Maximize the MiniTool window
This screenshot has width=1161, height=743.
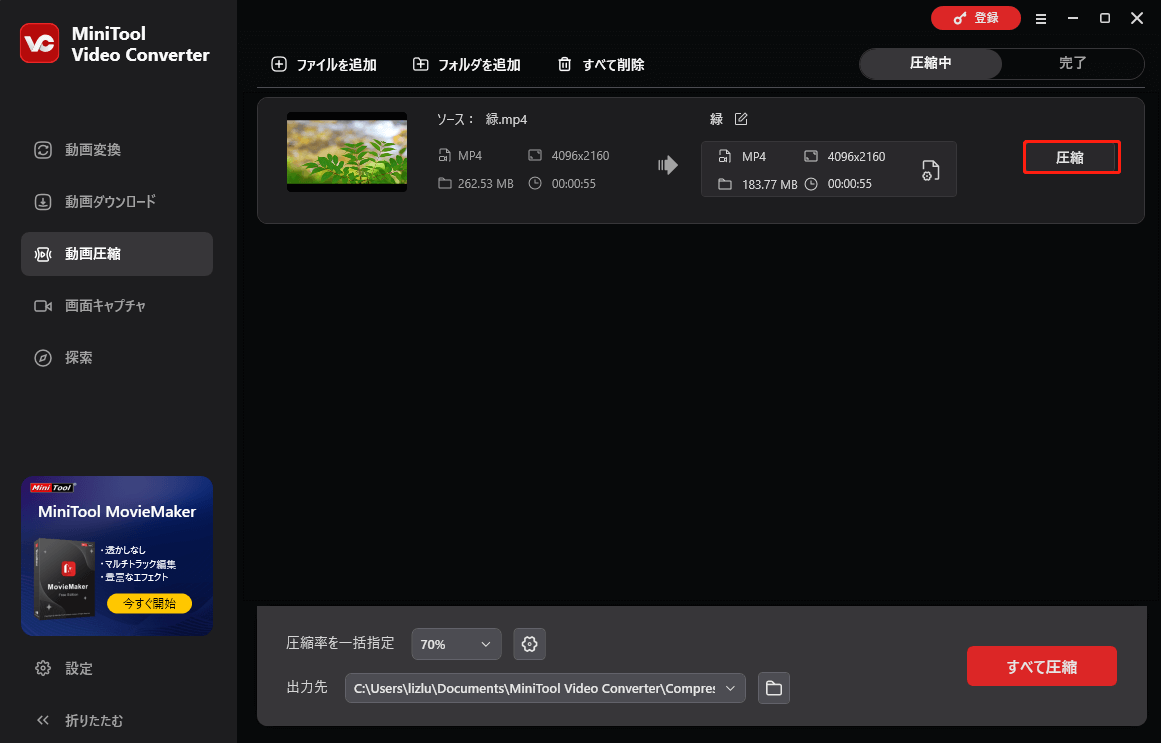[x=1105, y=18]
